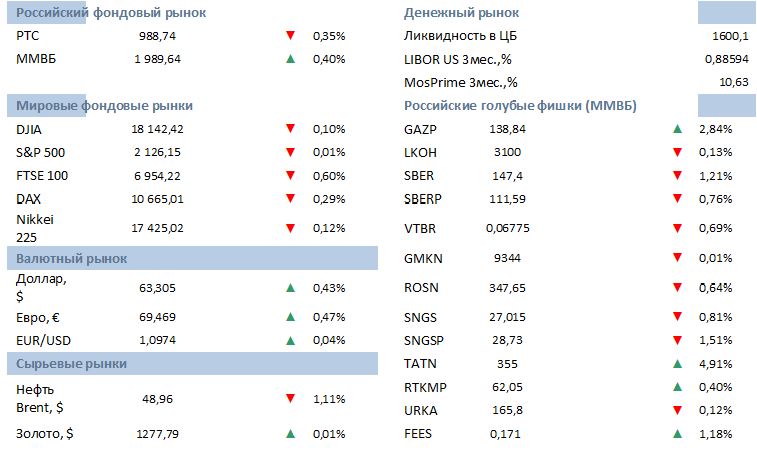The height and width of the screenshot is (455, 757).
Task: Select the green up arrow for FEES
Action: coord(677,434)
